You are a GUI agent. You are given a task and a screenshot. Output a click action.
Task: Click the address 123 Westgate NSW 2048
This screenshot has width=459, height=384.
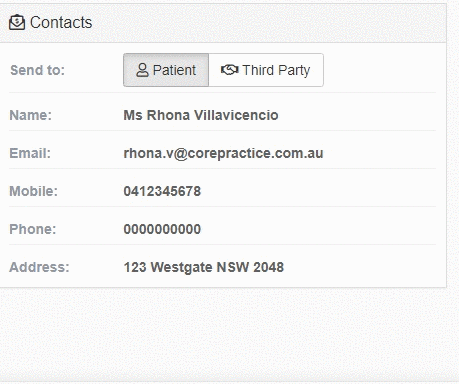[x=204, y=267]
